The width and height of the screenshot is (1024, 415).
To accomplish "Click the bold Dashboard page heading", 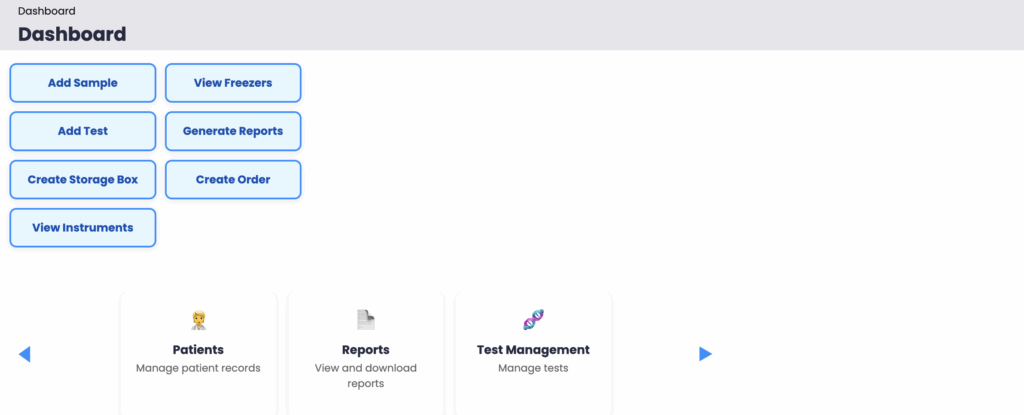I will [72, 34].
